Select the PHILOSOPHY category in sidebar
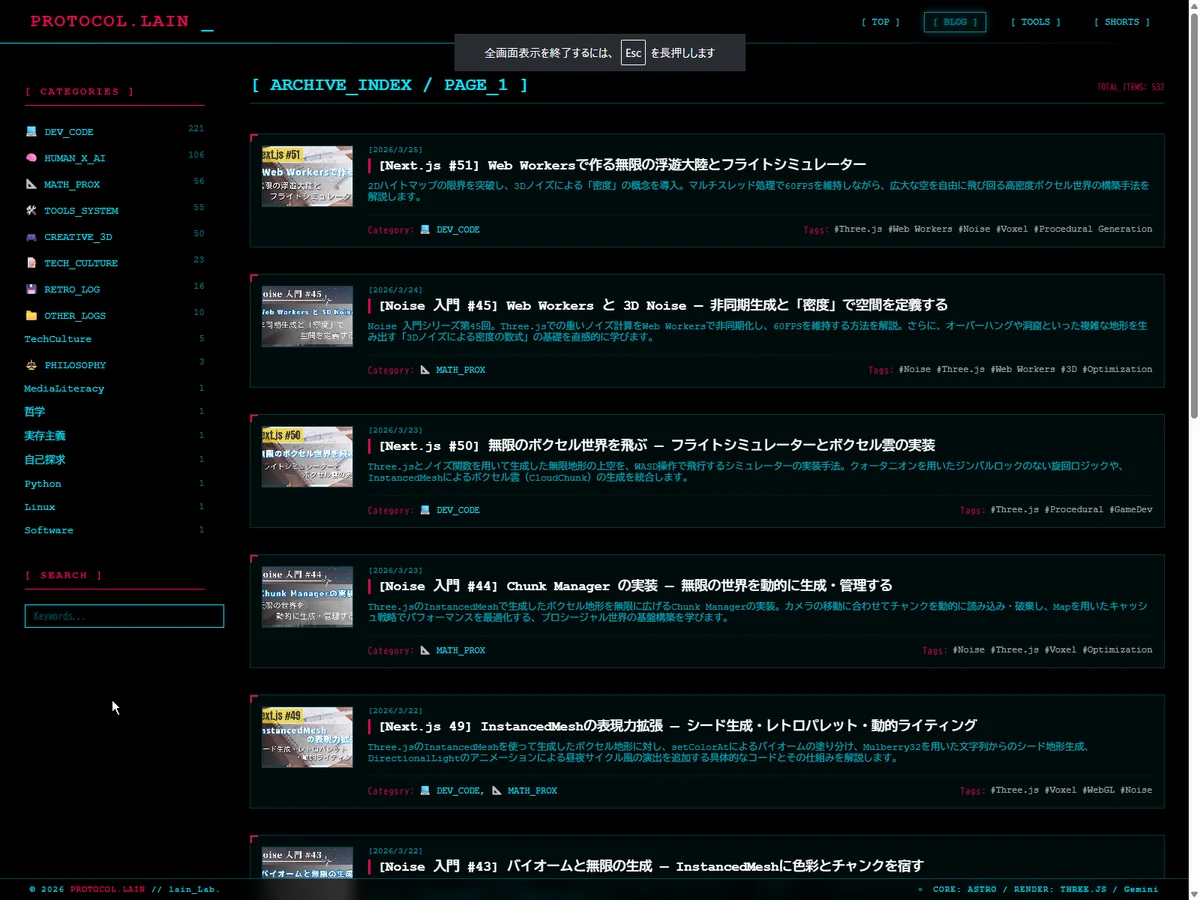The height and width of the screenshot is (900, 1200). 74,365
